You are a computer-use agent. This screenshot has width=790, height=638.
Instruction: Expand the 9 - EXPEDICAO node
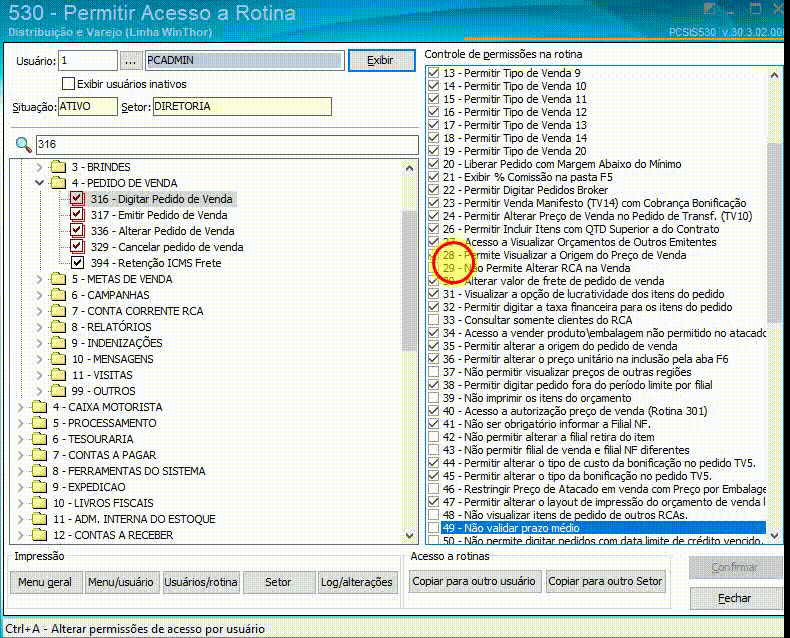21,487
